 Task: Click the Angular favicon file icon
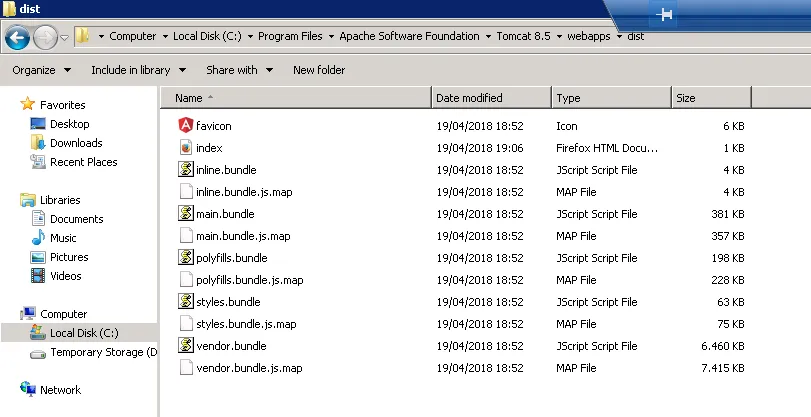(185, 126)
